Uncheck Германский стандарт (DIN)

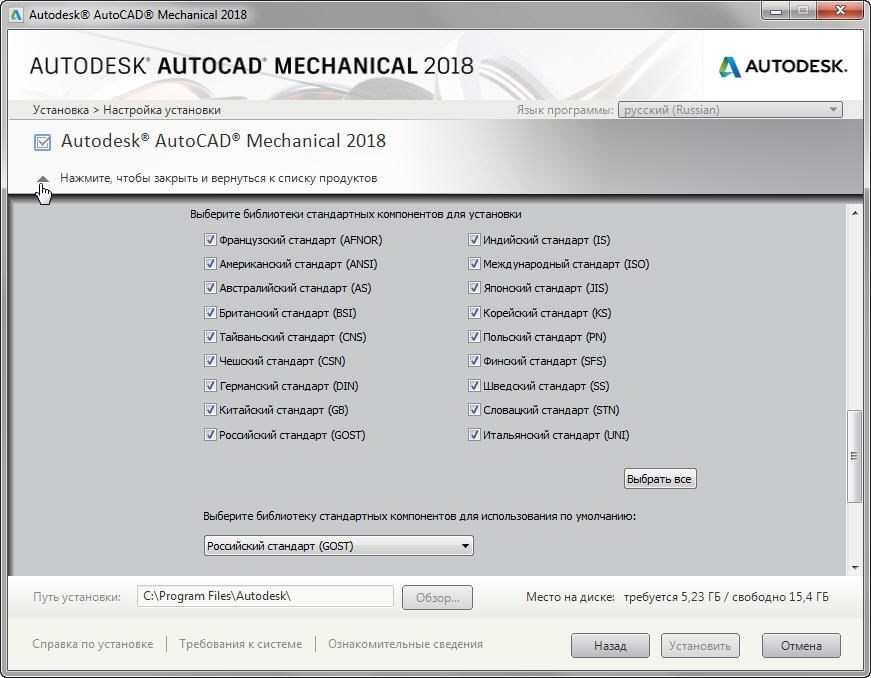210,385
